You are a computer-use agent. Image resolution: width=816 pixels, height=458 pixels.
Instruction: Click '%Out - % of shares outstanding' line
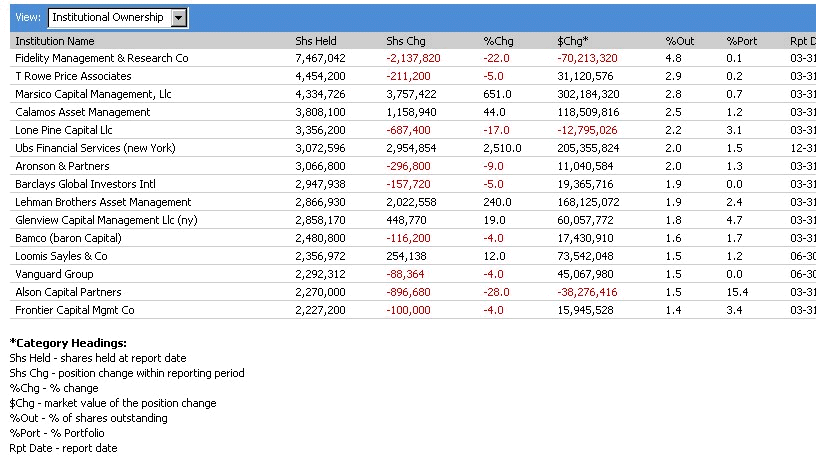[88, 418]
